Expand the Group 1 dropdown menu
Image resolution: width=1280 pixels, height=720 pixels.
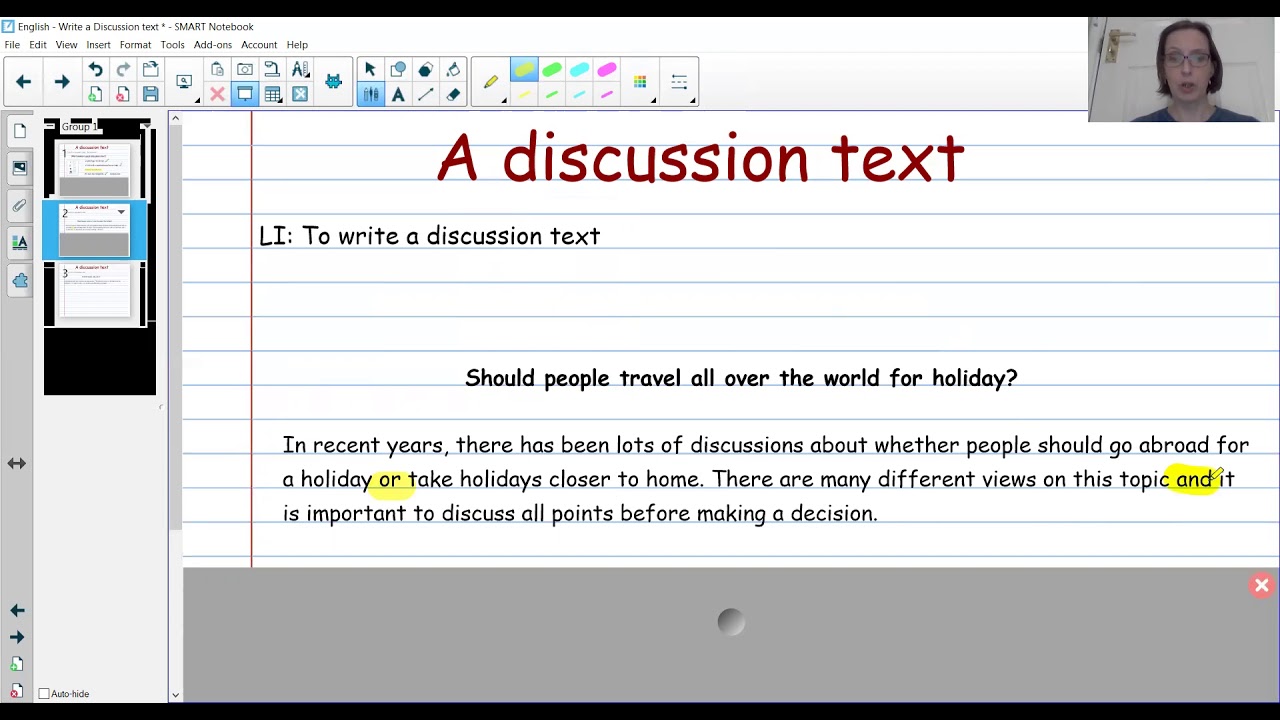146,127
